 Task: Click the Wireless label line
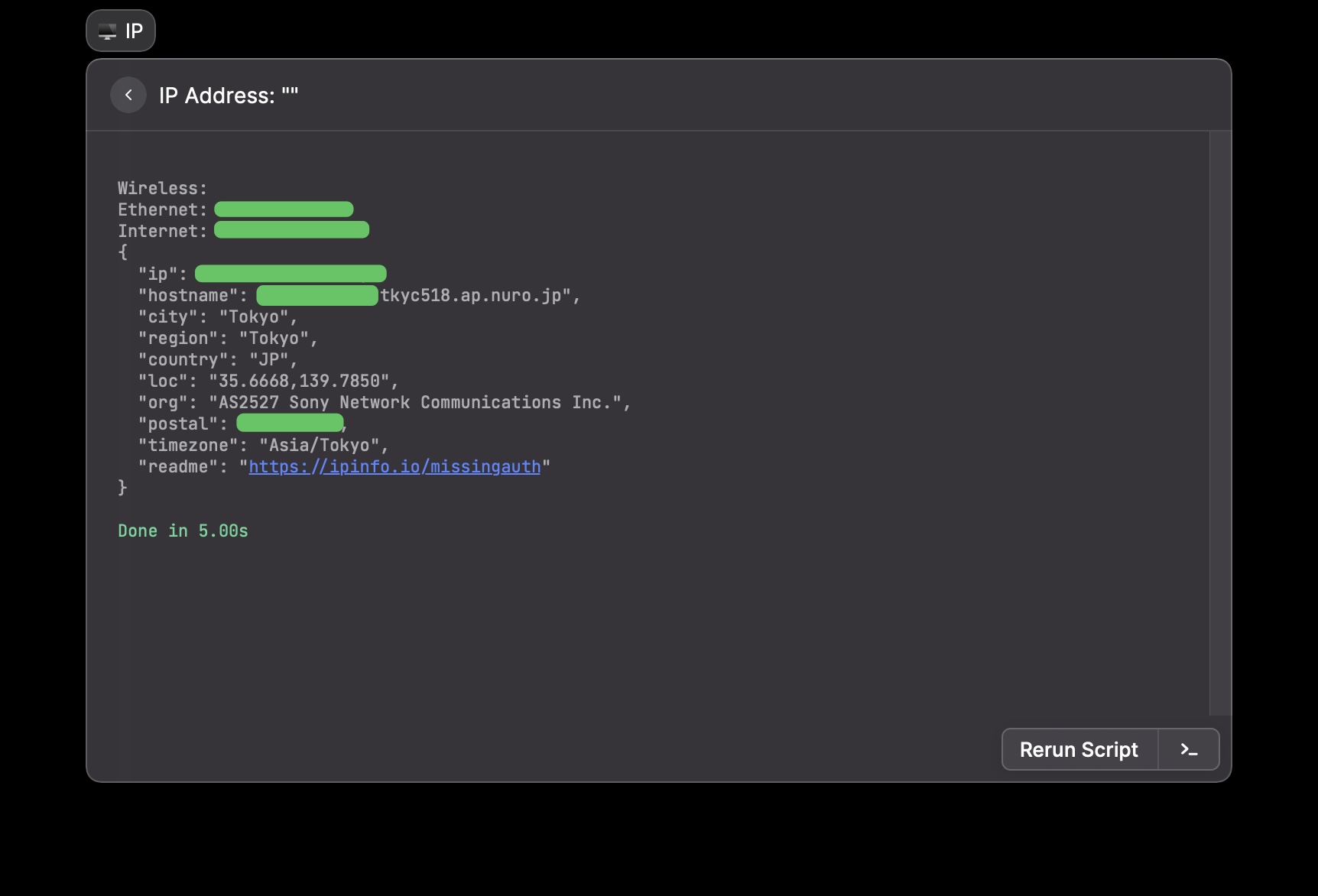(x=162, y=188)
